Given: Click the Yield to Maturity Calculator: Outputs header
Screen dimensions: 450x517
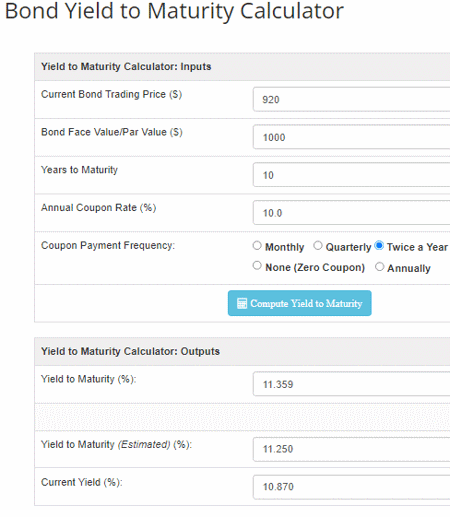Looking at the screenshot, I should pyautogui.click(x=130, y=351).
